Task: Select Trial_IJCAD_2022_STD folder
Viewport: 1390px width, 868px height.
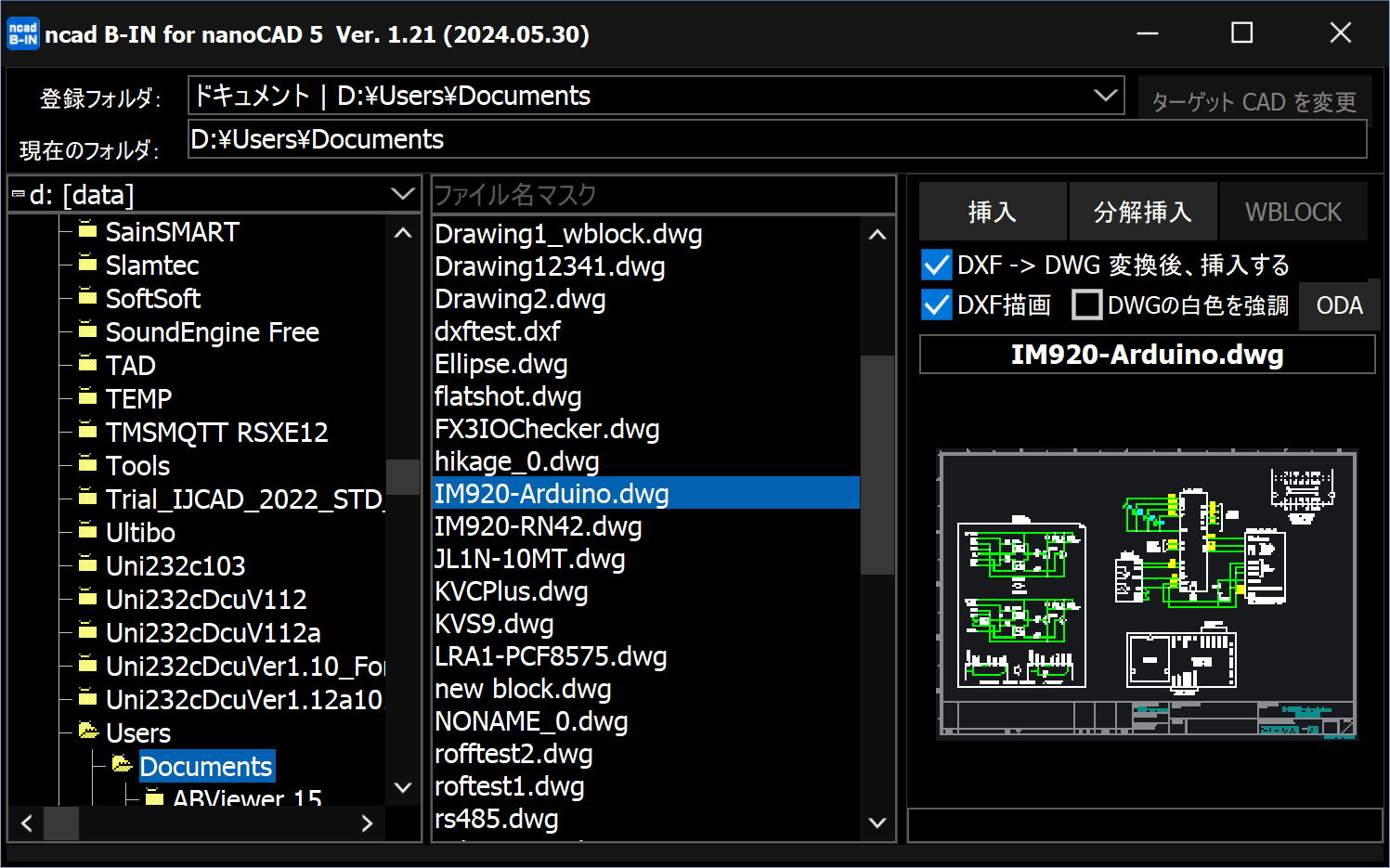Action: click(244, 499)
